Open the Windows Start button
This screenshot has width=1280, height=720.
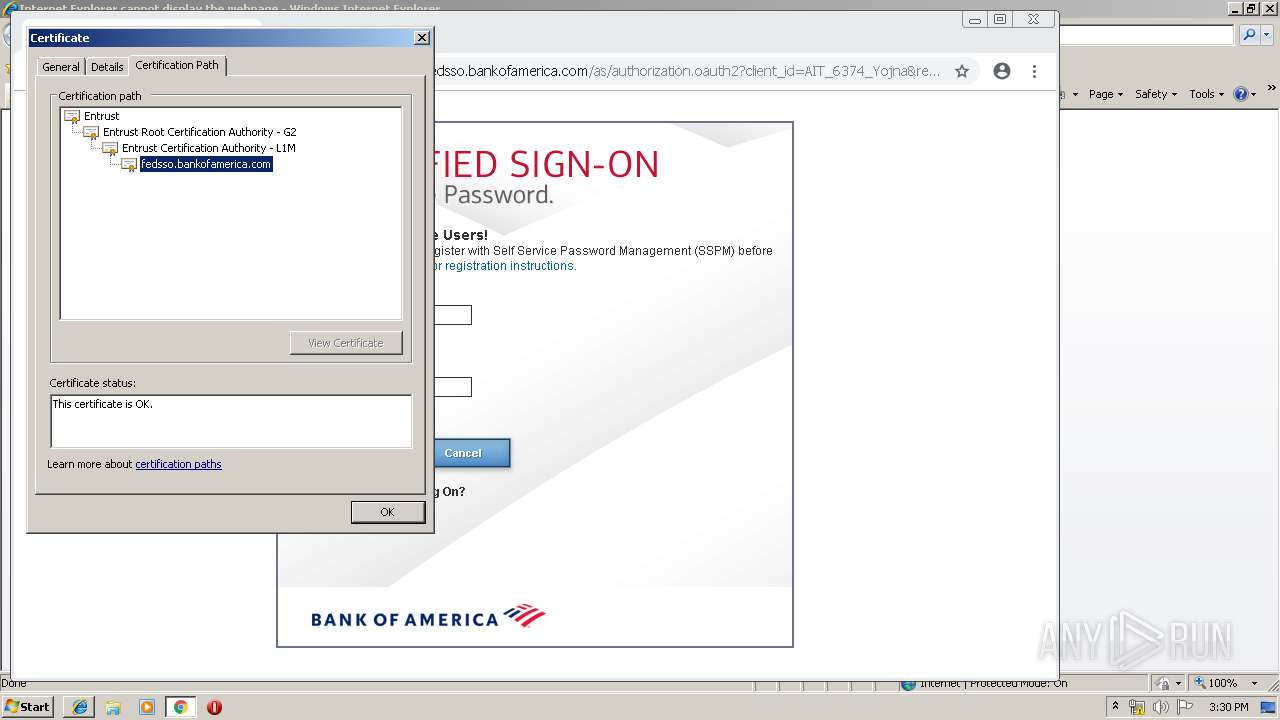28,706
